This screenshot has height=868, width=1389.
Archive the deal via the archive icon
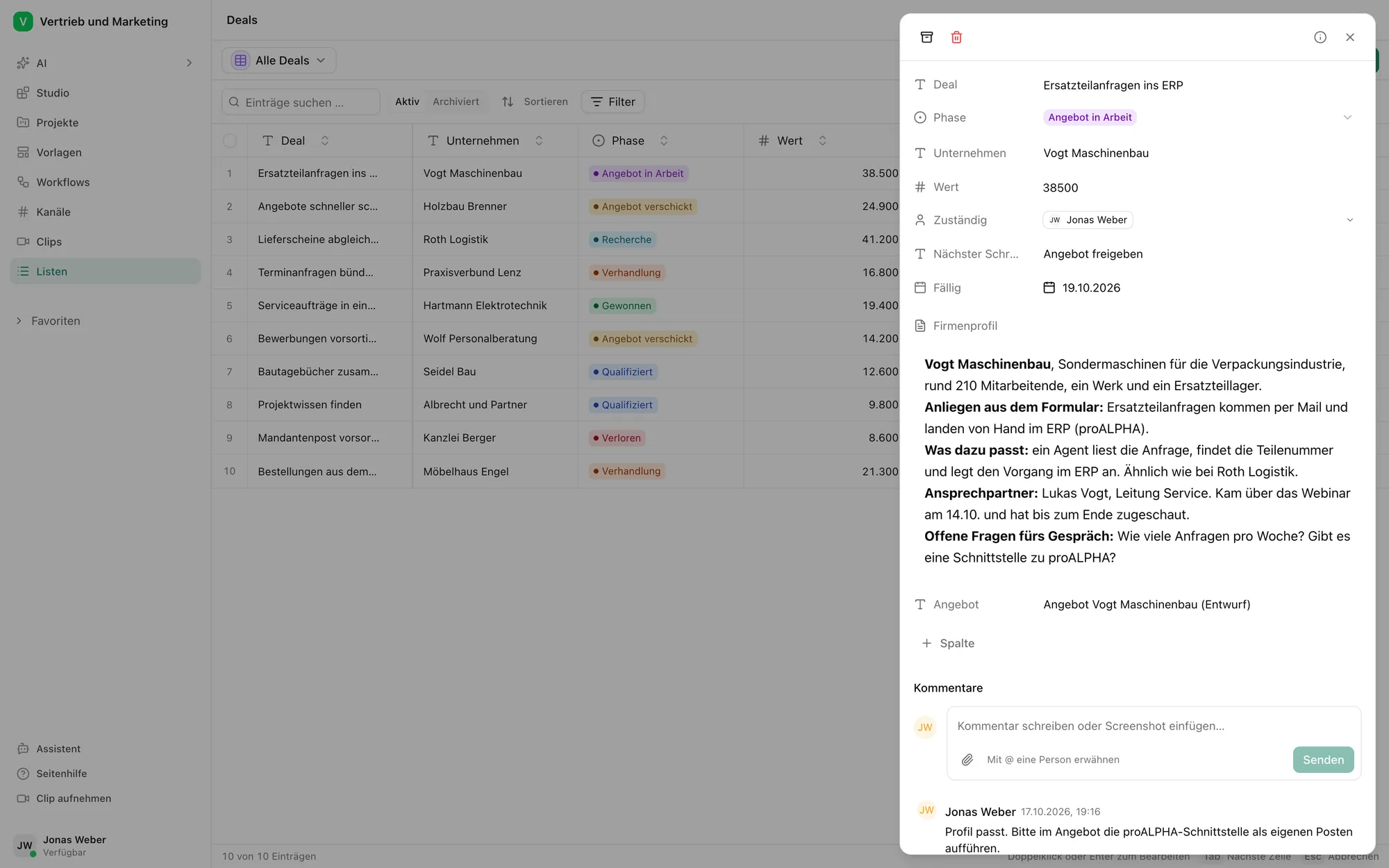(926, 37)
